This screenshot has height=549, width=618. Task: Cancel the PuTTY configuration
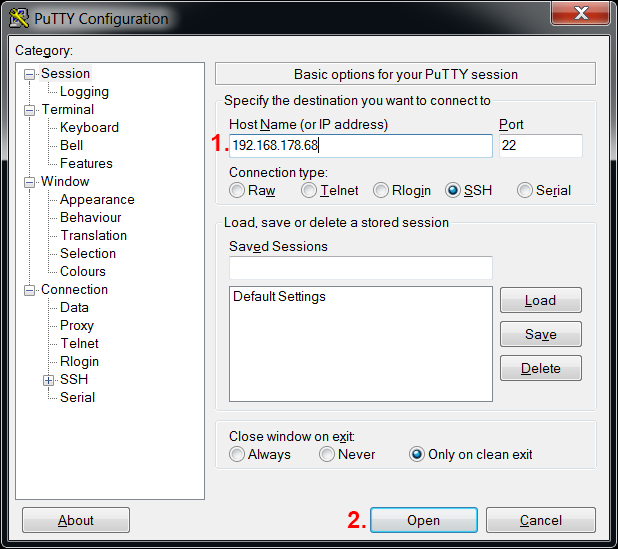click(541, 520)
